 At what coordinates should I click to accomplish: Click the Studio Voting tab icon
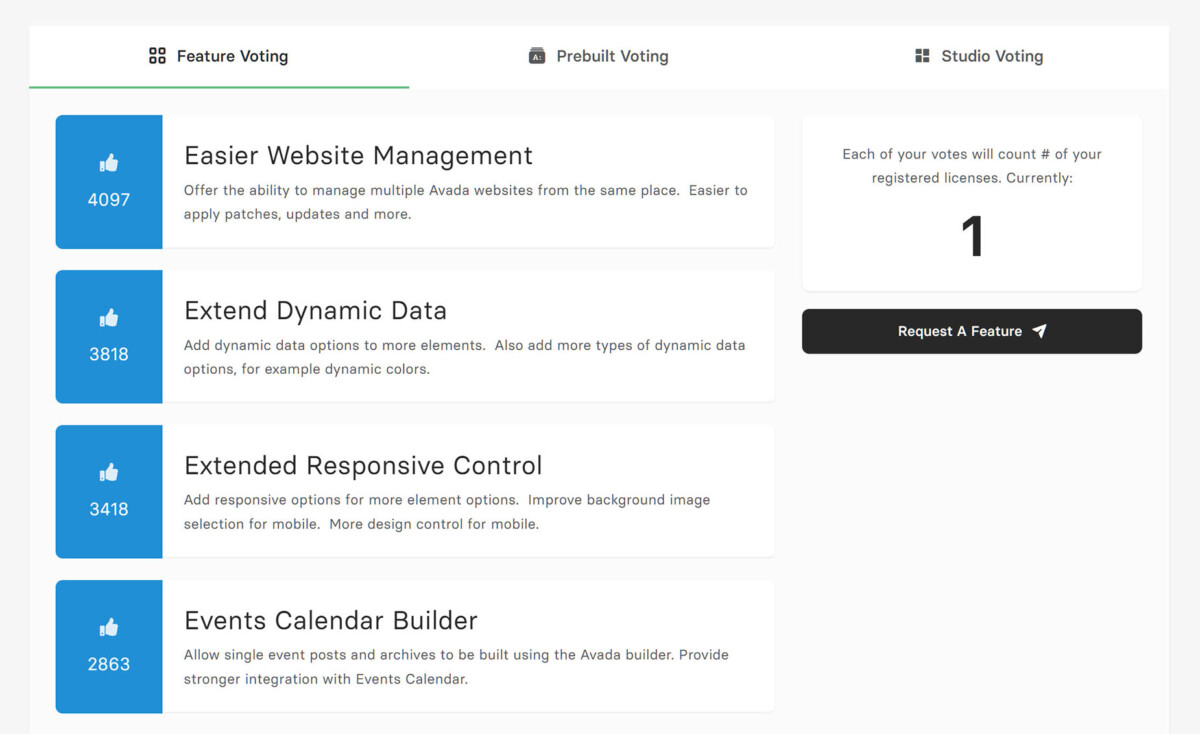922,56
